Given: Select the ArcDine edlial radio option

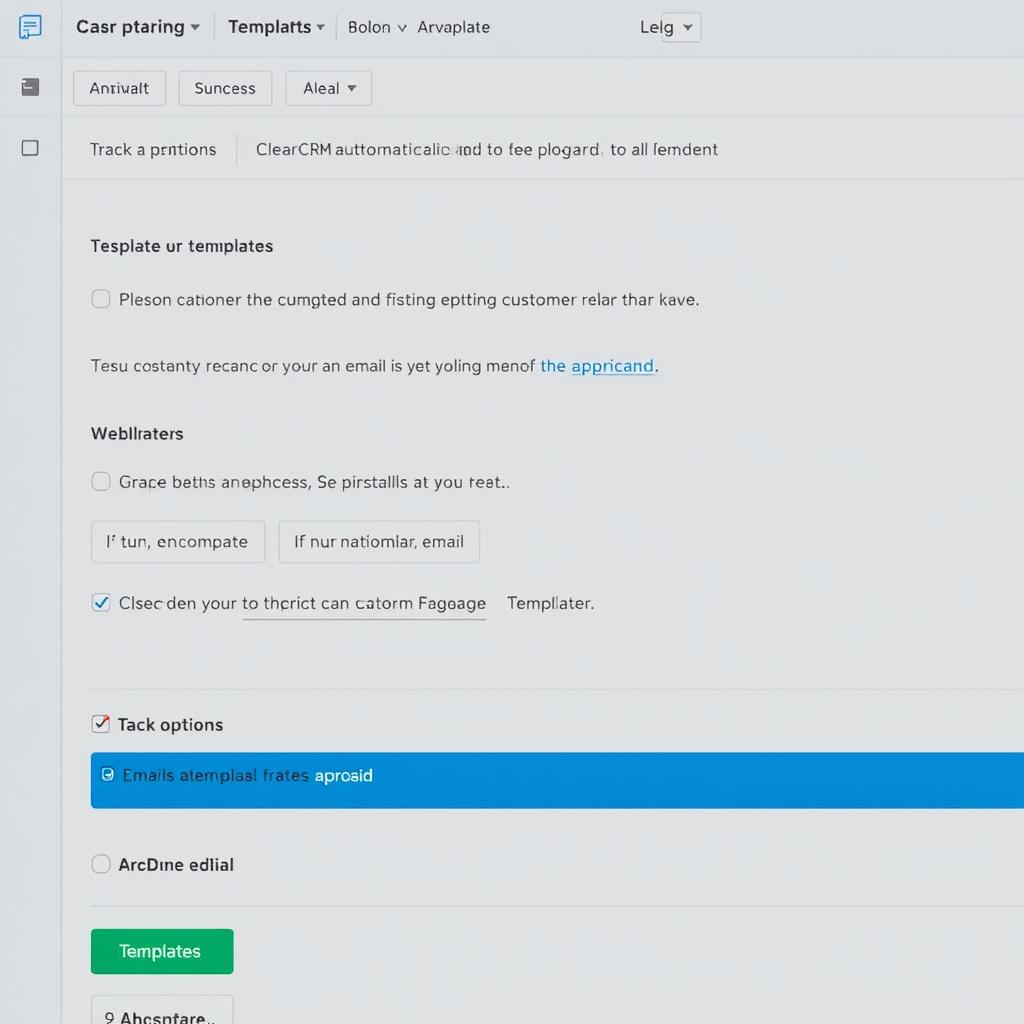Looking at the screenshot, I should click(x=101, y=864).
